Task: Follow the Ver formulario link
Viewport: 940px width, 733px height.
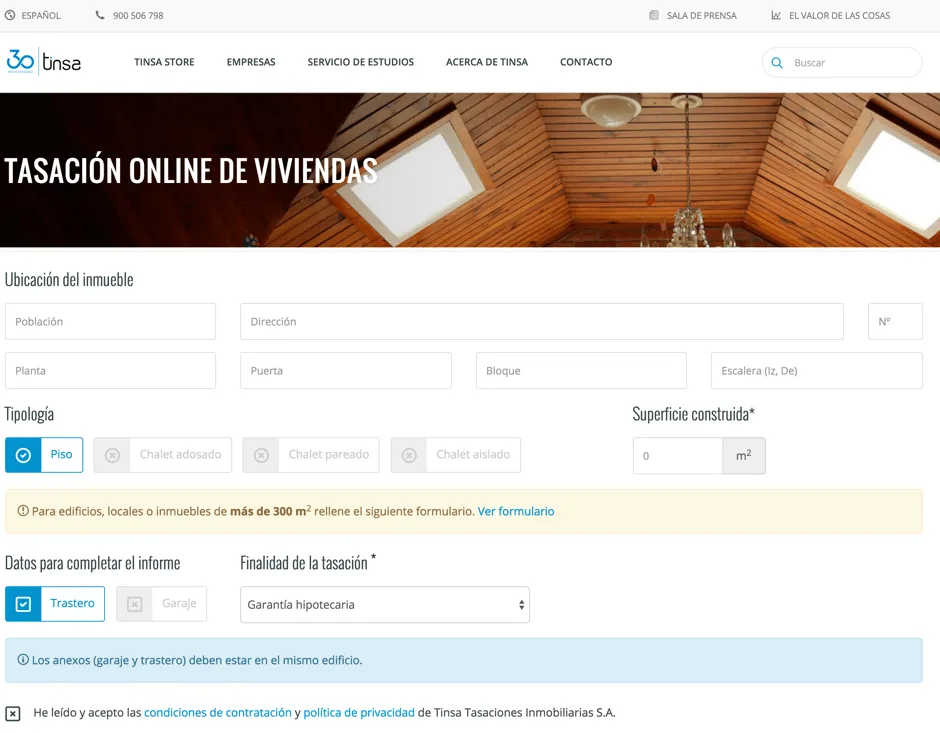Action: pyautogui.click(x=516, y=511)
